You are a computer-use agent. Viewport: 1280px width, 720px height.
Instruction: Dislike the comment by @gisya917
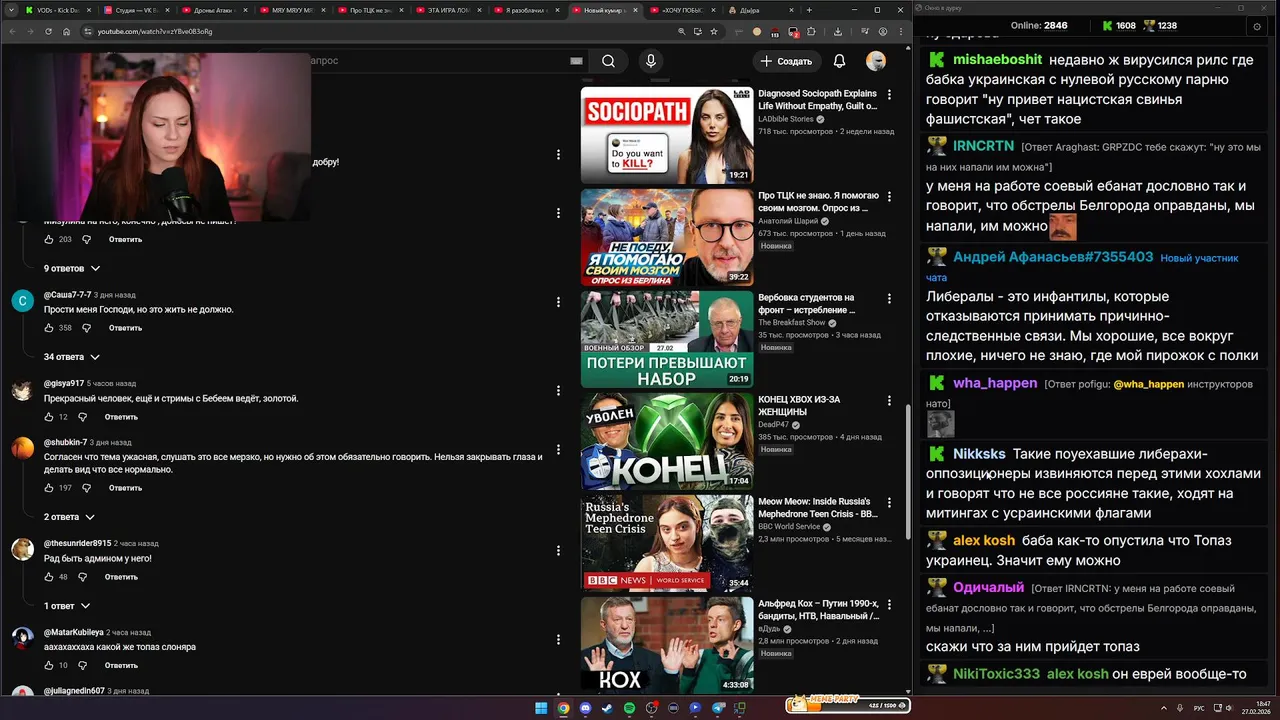click(x=82, y=417)
